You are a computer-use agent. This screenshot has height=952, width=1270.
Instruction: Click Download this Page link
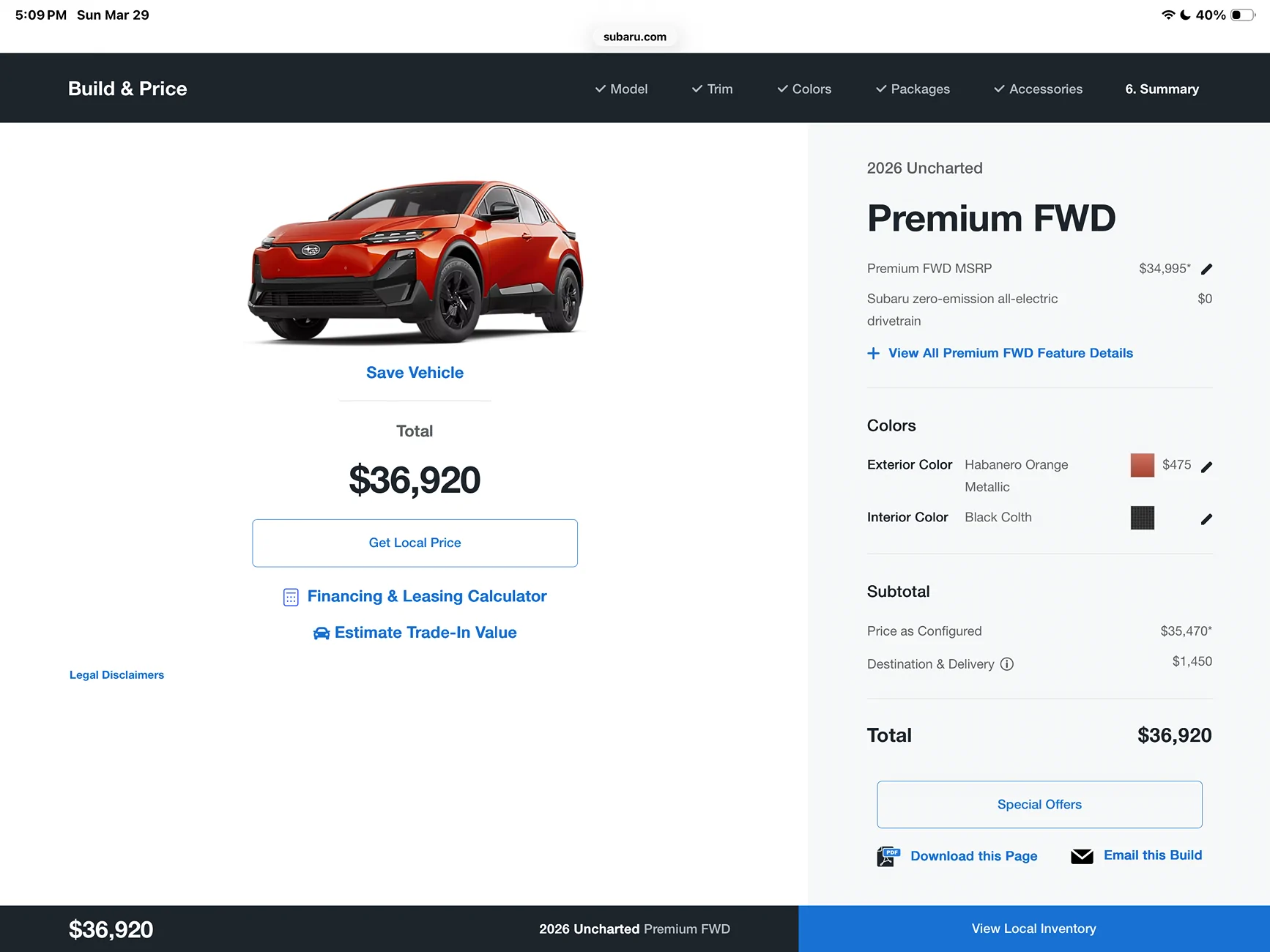click(973, 856)
